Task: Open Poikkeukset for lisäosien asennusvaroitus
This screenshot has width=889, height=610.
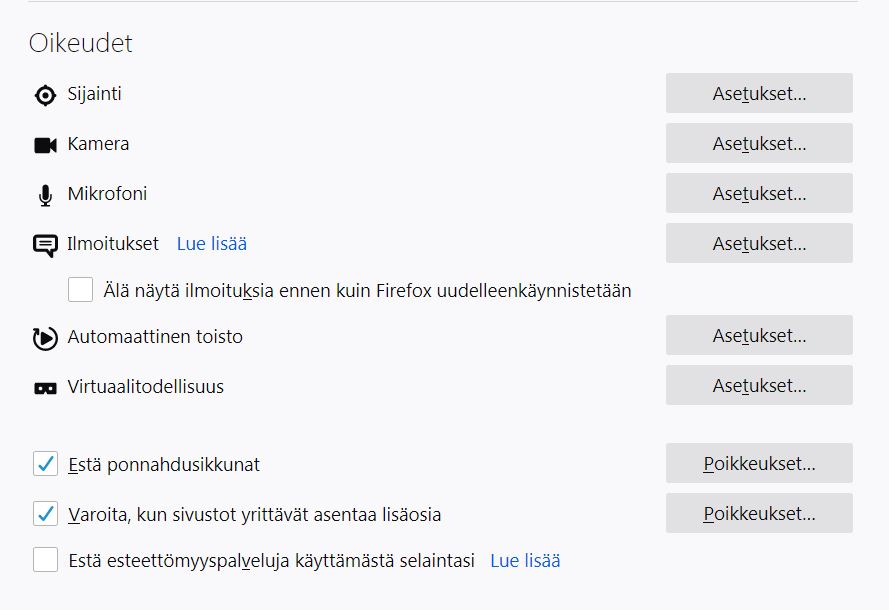Action: [x=759, y=513]
